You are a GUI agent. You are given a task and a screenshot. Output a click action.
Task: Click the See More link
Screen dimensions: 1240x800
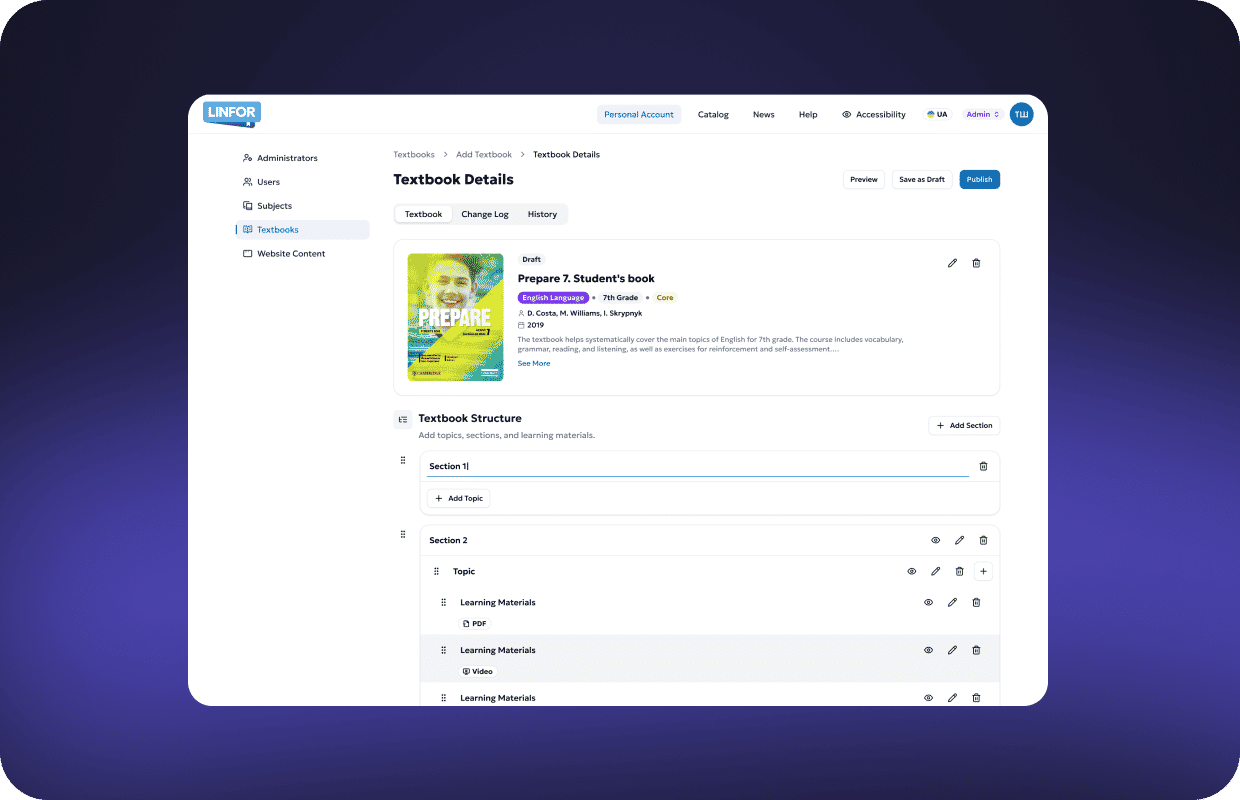pyautogui.click(x=534, y=364)
